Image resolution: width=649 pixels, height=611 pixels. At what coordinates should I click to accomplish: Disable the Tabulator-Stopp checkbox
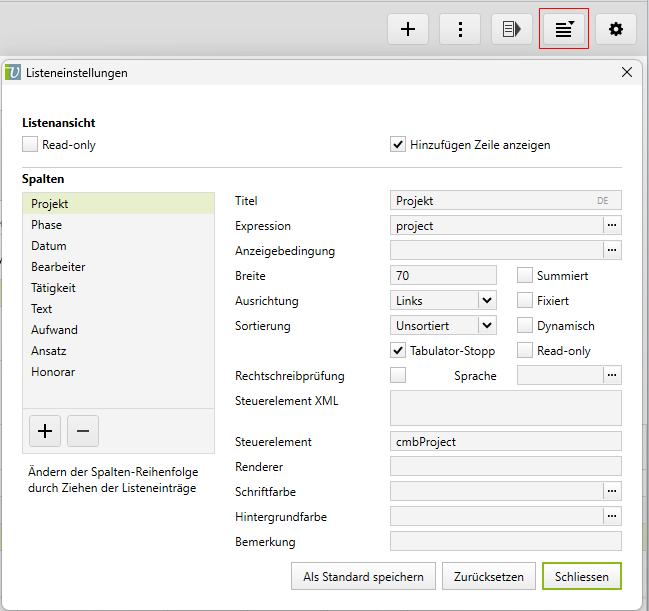click(x=398, y=351)
